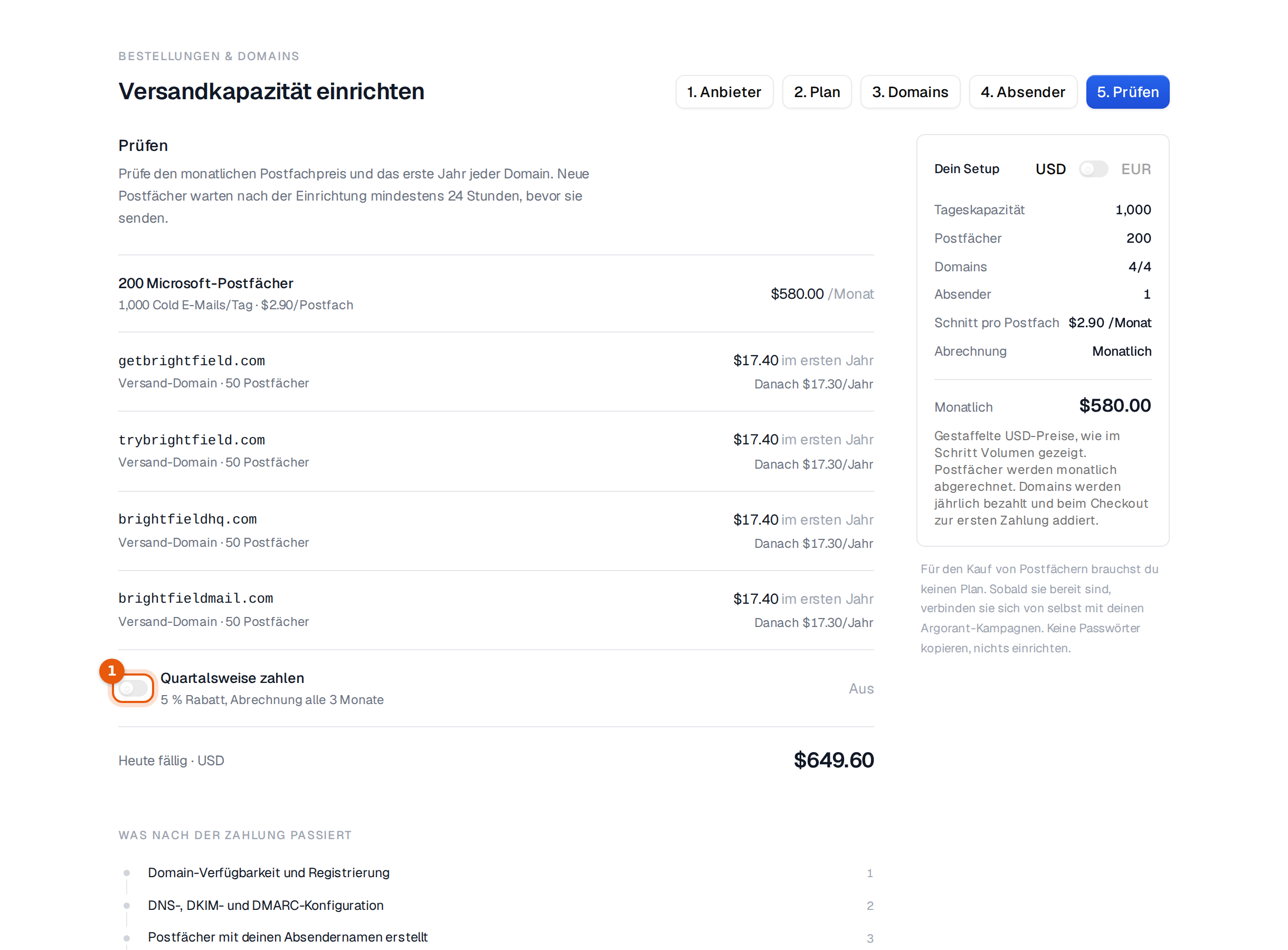
Task: Select trybrightfield.com domain row
Action: pyautogui.click(x=496, y=451)
